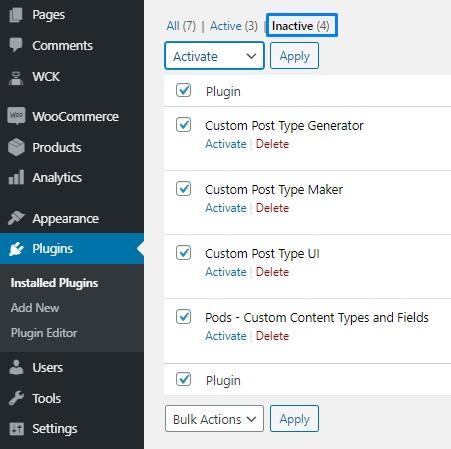Click the Appearance paintbrush icon
The width and height of the screenshot is (451, 449).
(16, 218)
